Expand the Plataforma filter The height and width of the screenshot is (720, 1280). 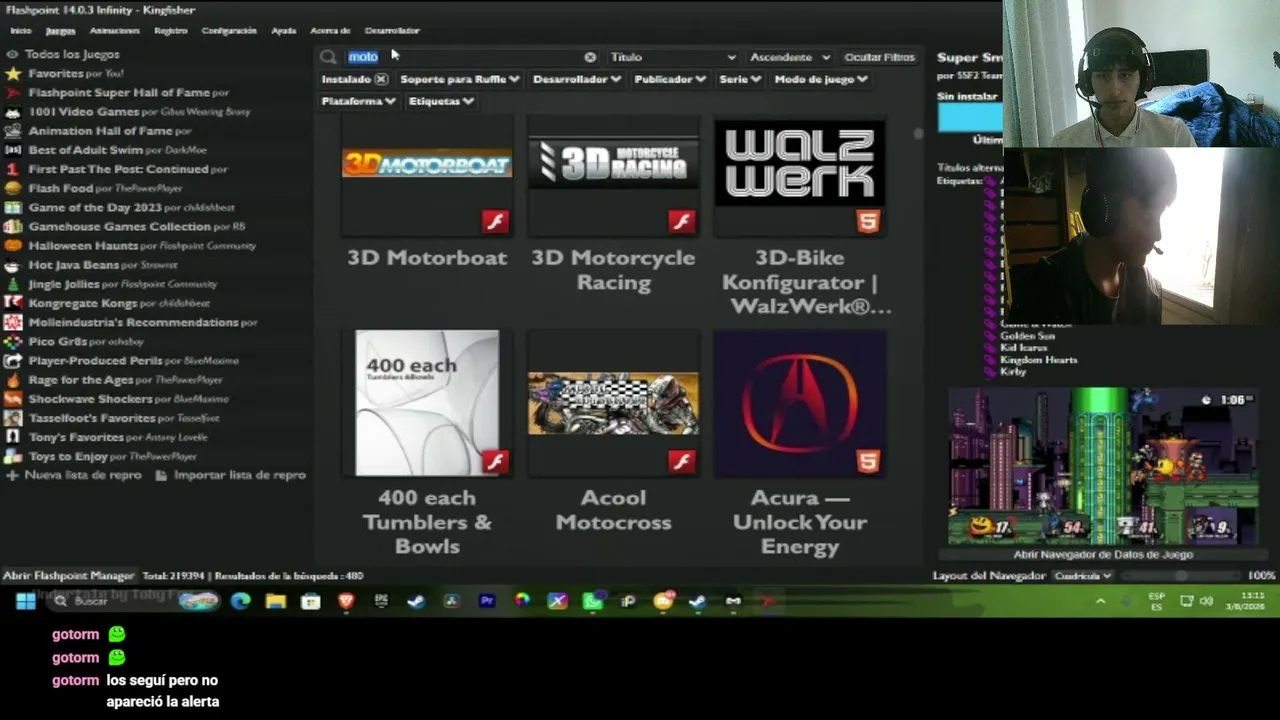click(358, 101)
